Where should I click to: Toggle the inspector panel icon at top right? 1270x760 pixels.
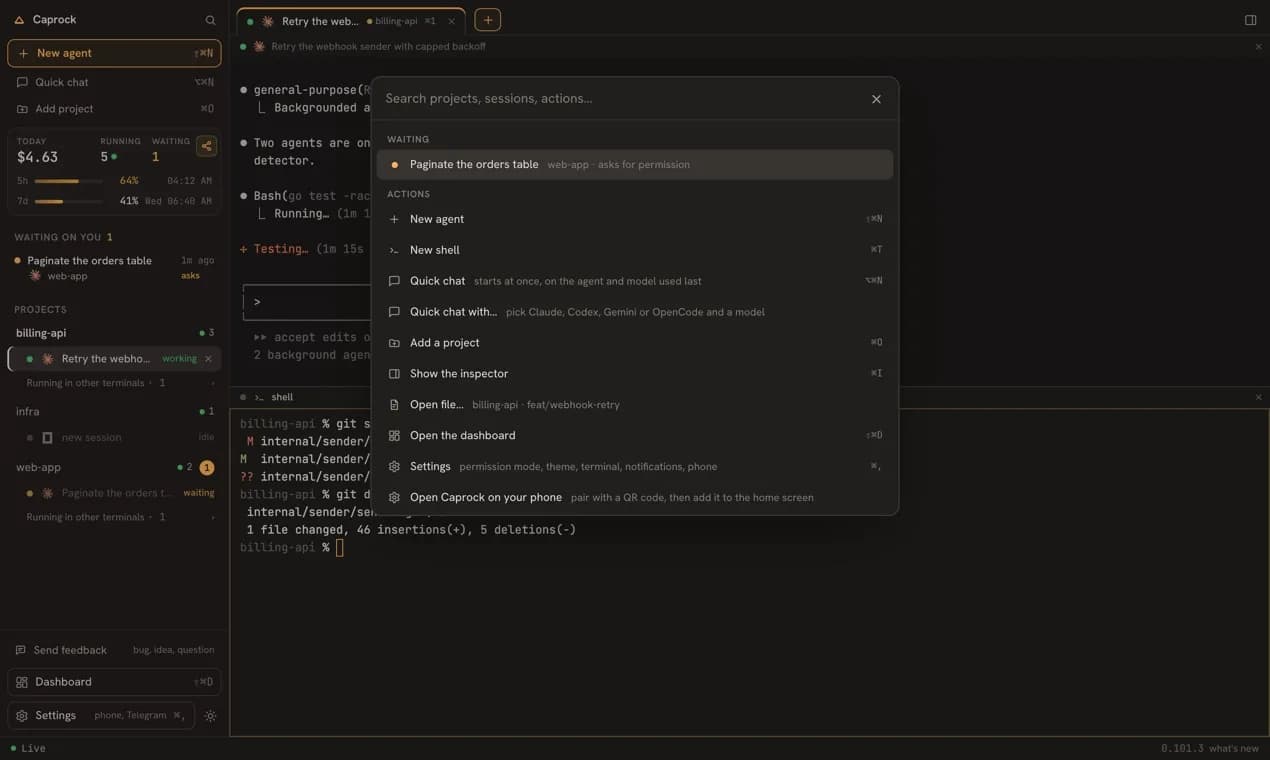1250,20
